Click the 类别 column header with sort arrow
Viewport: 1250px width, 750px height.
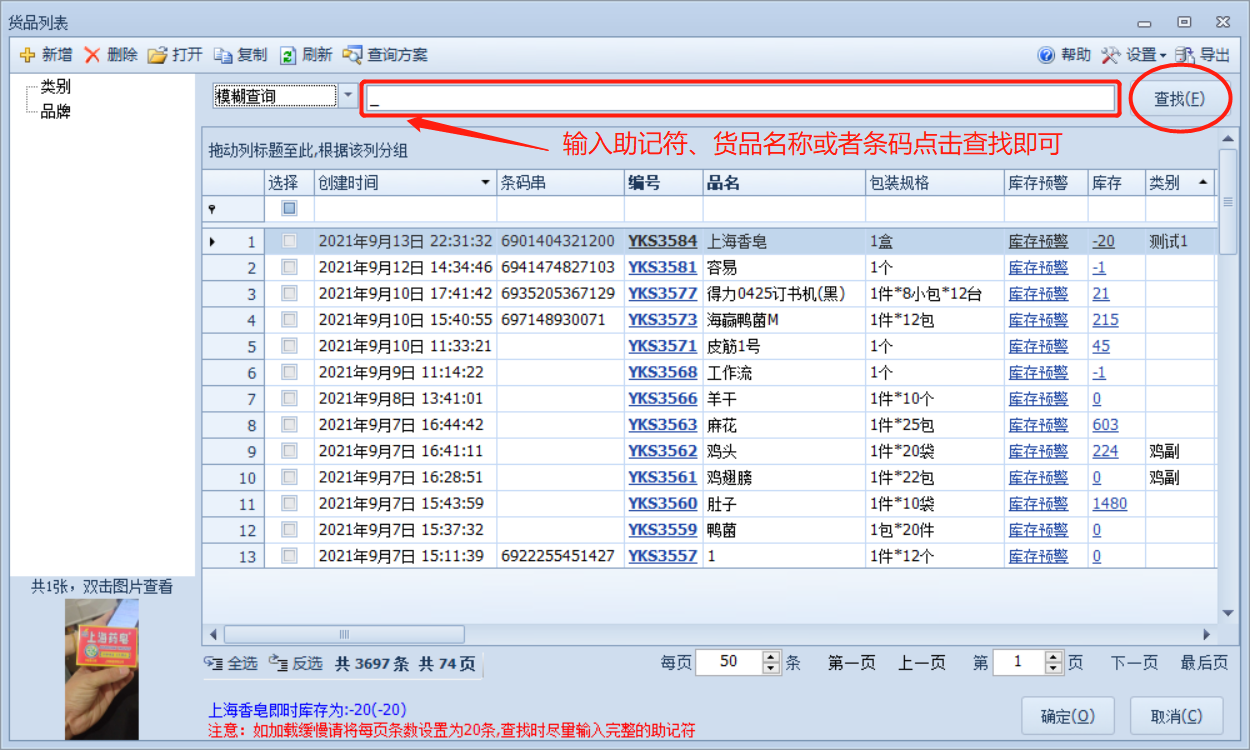point(1180,183)
